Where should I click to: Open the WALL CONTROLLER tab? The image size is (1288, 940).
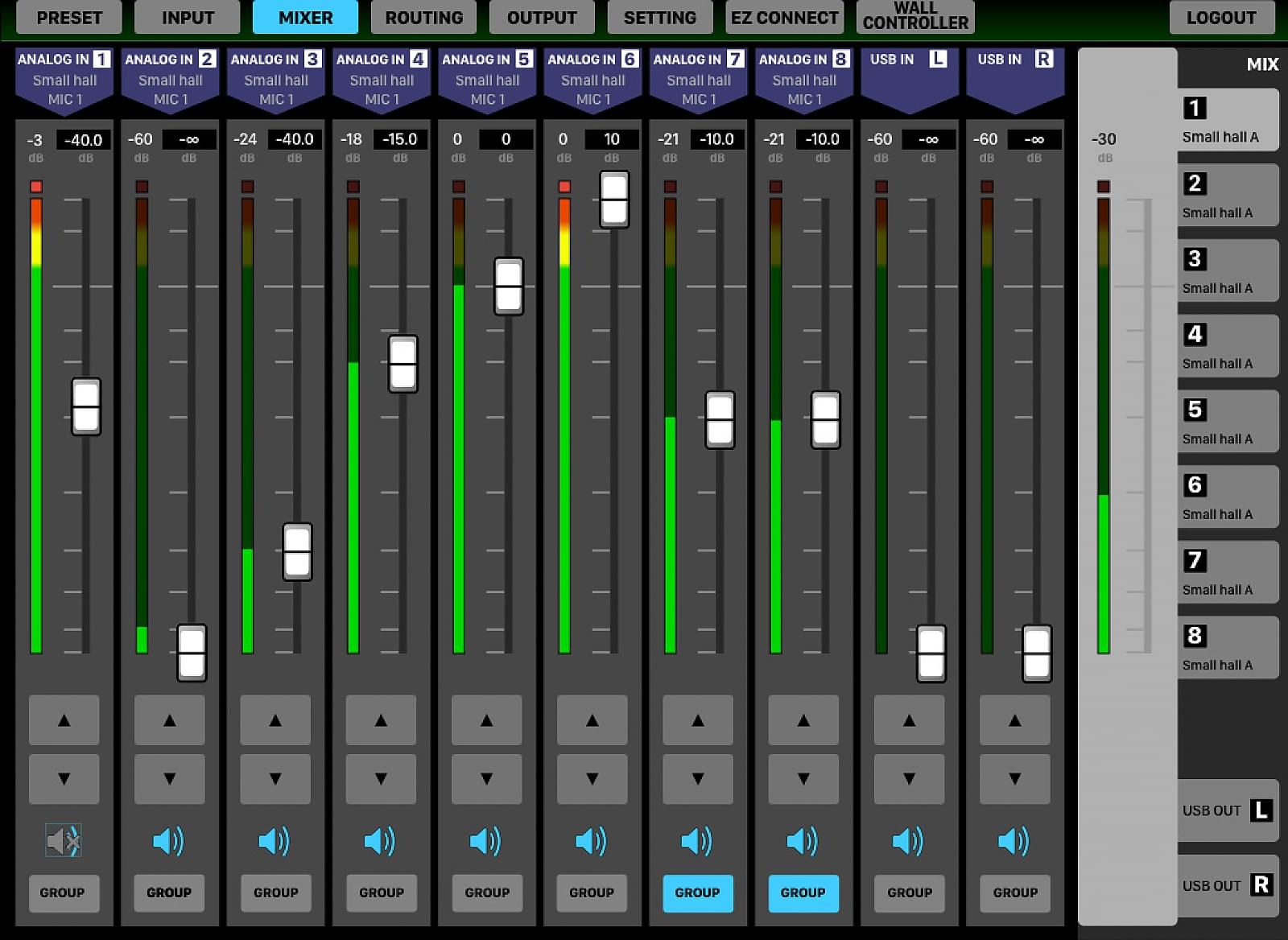point(915,15)
